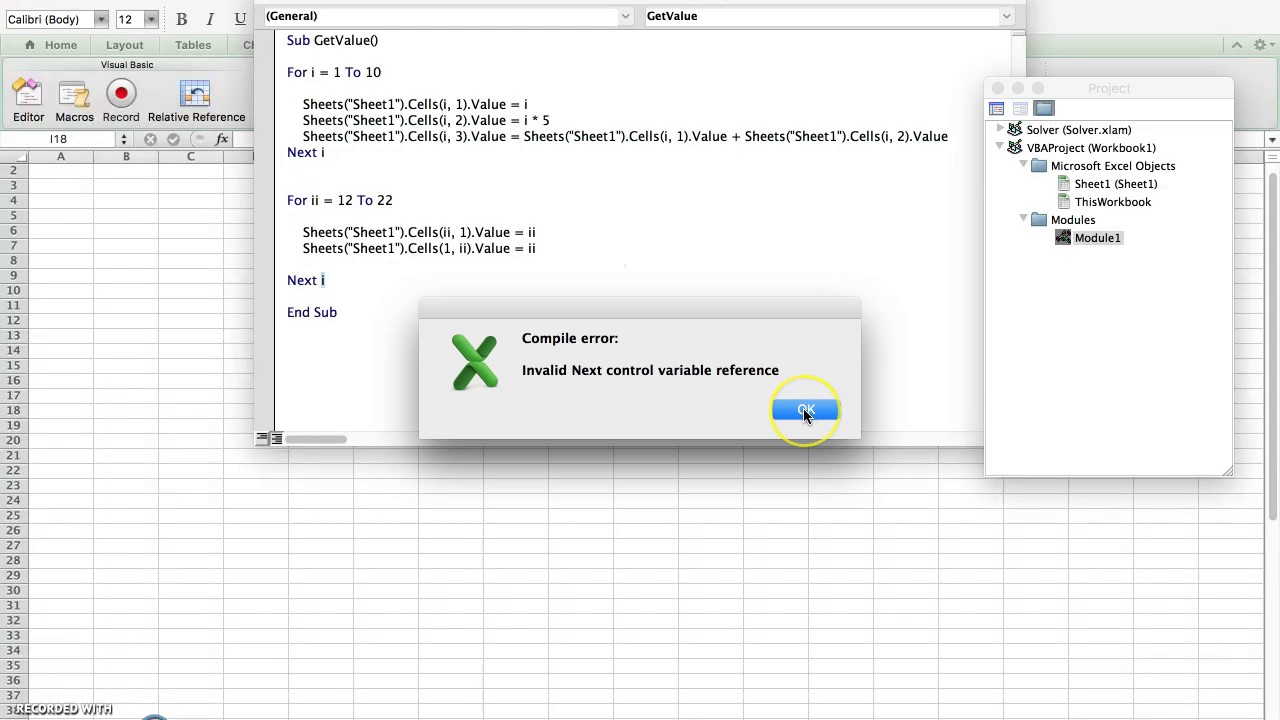The height and width of the screenshot is (720, 1280).
Task: Click the 'Sub GetValue()' line
Action: click(333, 40)
